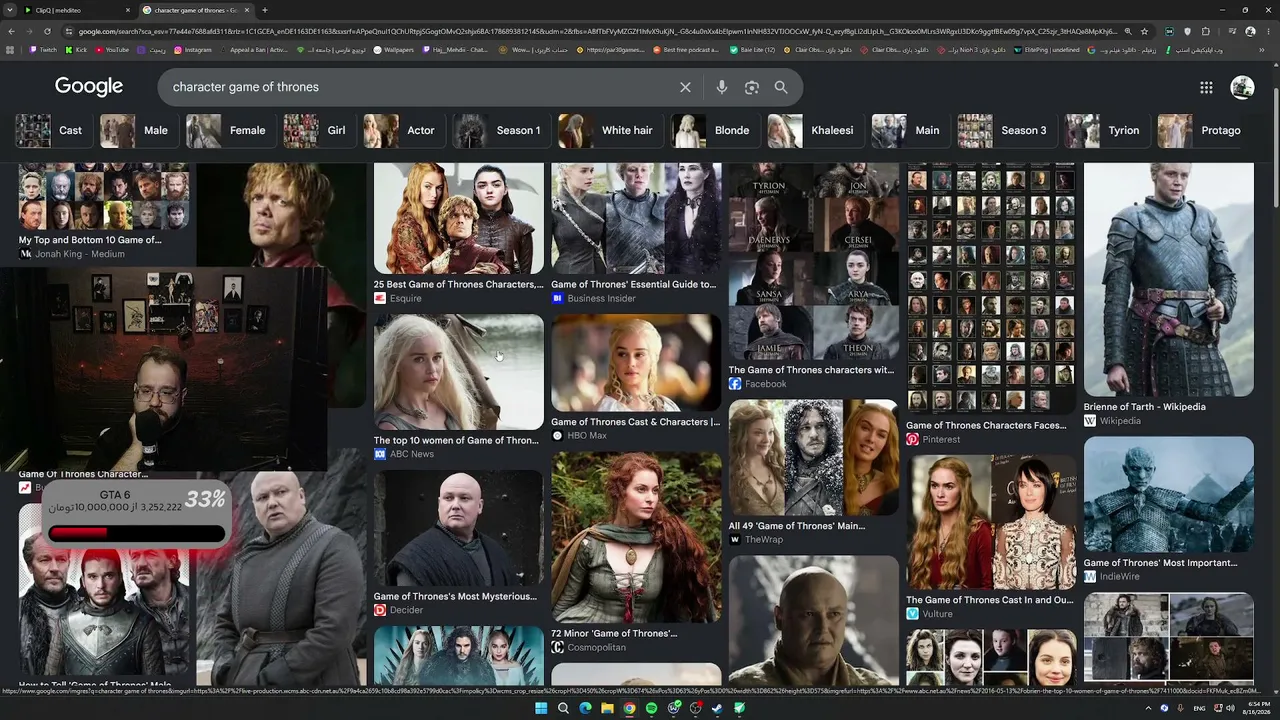Open the YouTube bookmark
Viewport: 1280px width, 720px height.
point(112,49)
